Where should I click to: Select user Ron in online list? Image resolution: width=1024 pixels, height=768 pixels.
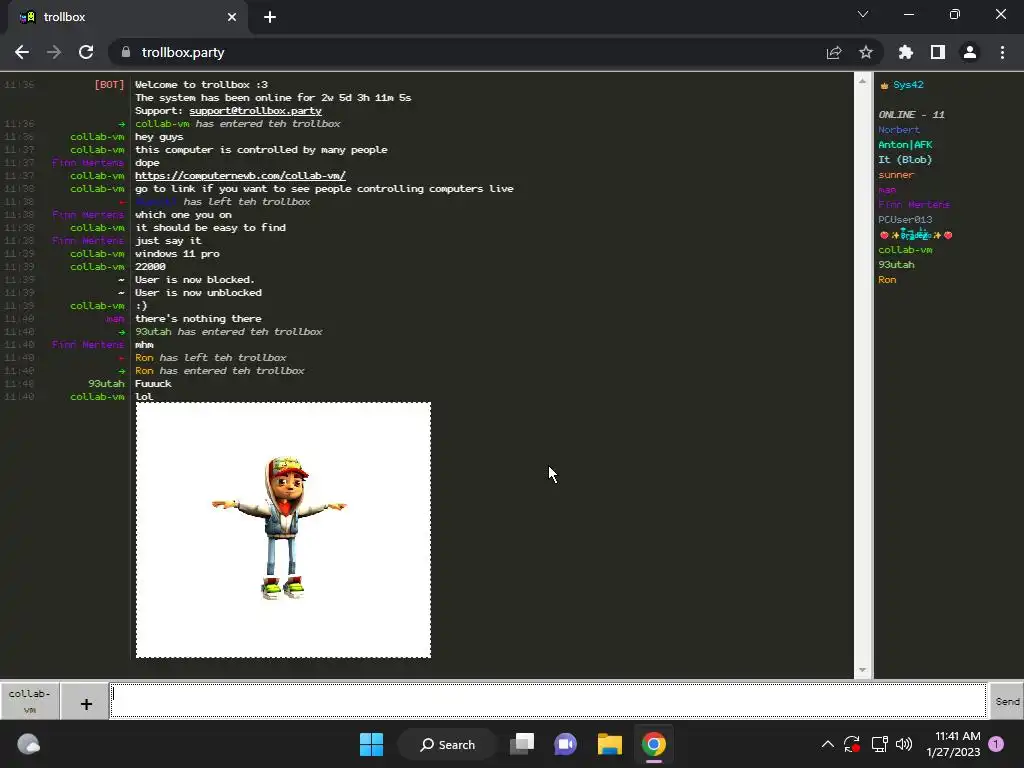pyautogui.click(x=887, y=280)
